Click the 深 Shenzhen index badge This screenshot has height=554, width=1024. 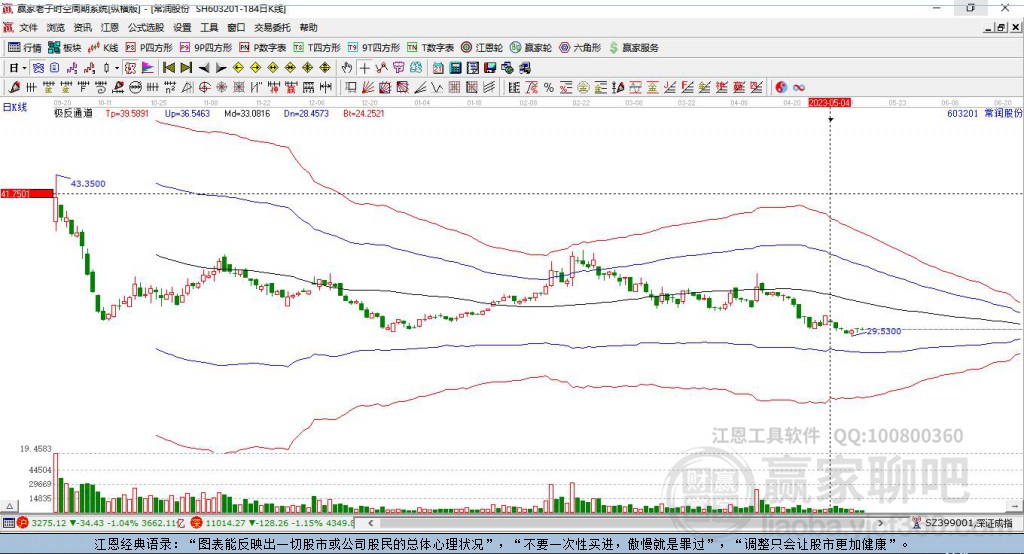tap(197, 523)
